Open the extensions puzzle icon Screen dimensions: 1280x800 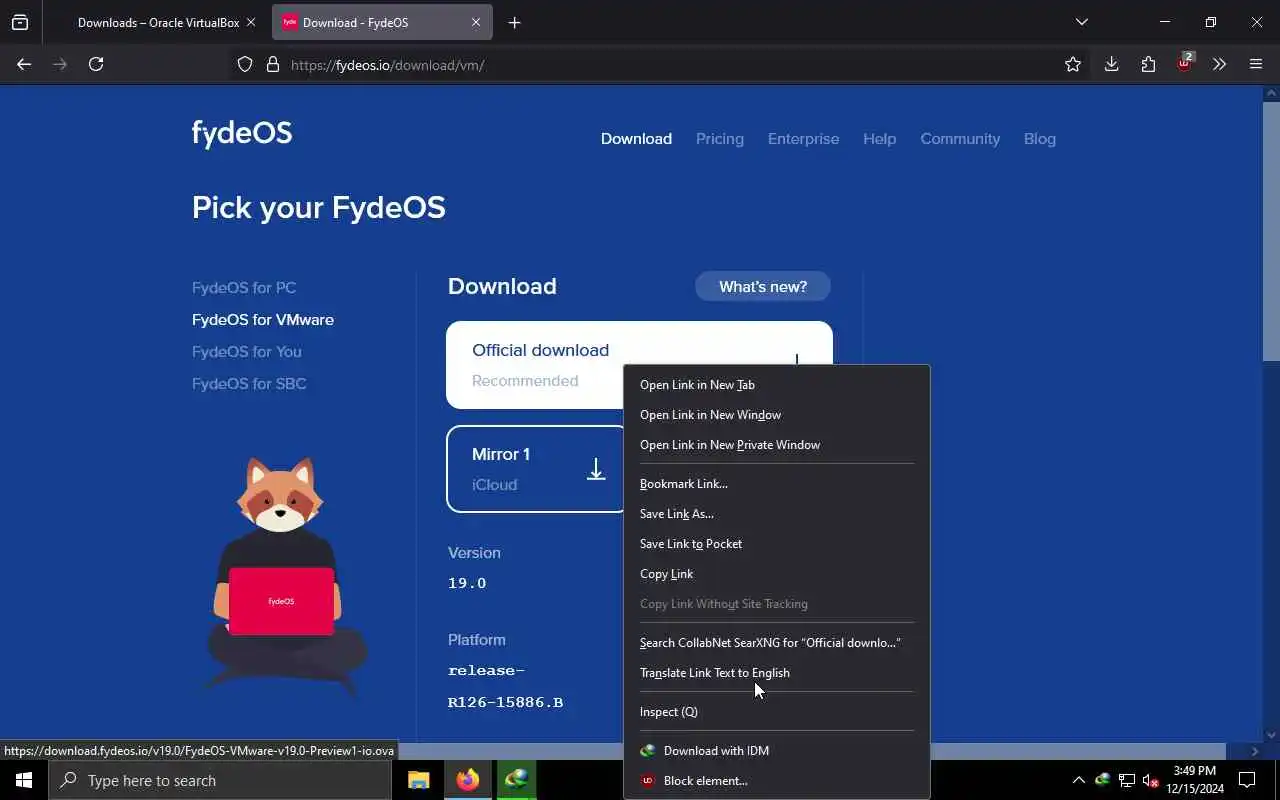(x=1148, y=64)
